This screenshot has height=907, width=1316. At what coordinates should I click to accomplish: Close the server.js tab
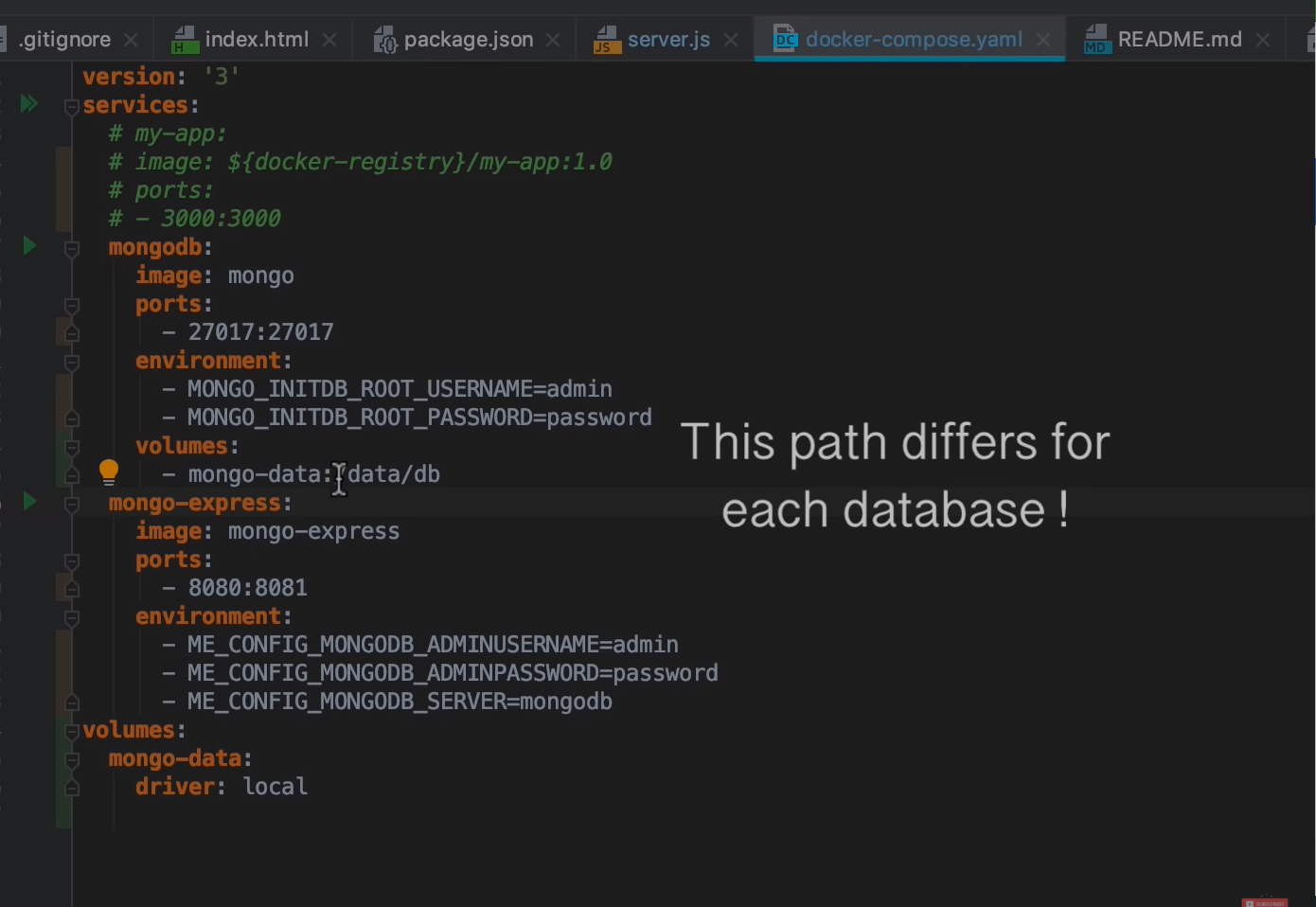(730, 40)
